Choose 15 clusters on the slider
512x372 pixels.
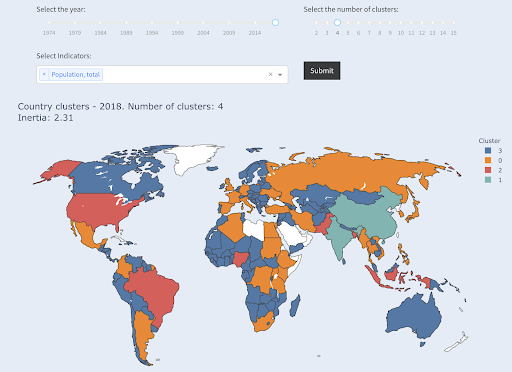coord(453,23)
